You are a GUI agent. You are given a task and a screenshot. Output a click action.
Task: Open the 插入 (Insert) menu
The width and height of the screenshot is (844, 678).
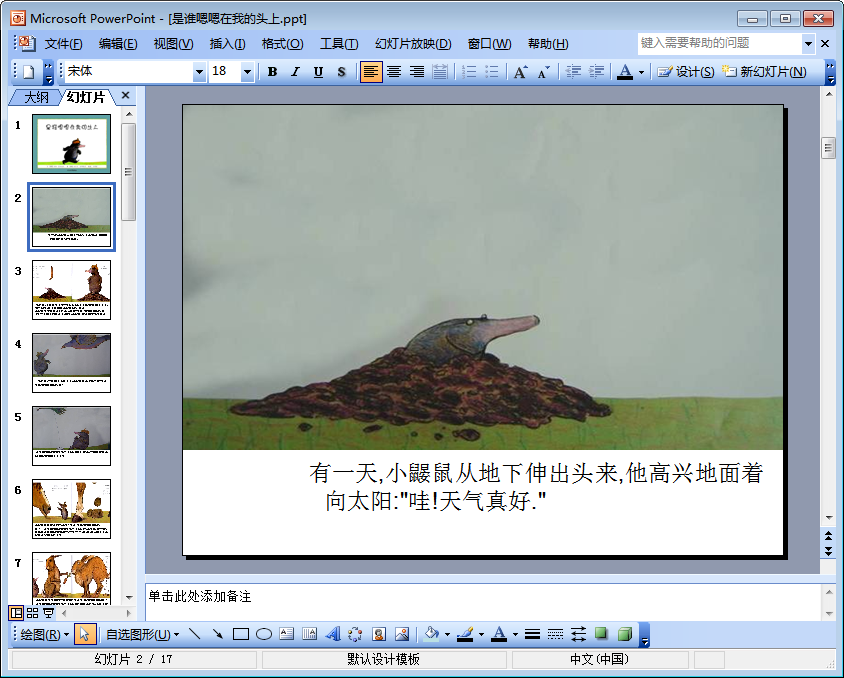coord(228,44)
